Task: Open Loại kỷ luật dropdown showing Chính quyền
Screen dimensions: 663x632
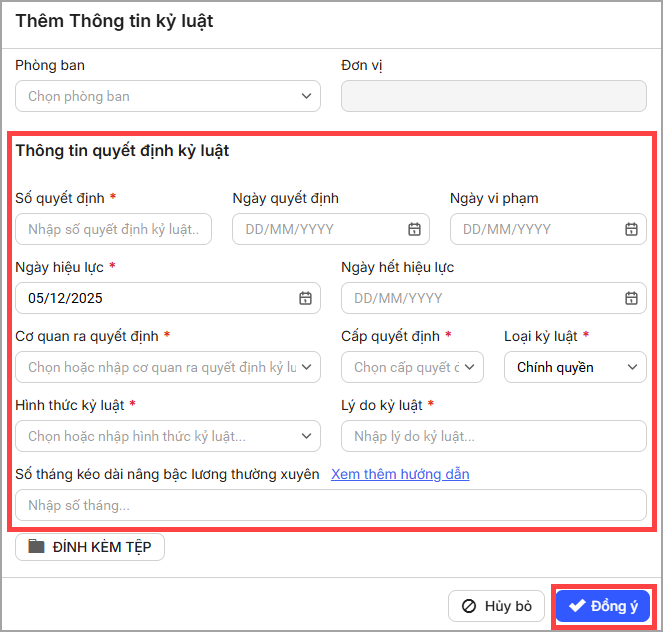Action: [632, 367]
